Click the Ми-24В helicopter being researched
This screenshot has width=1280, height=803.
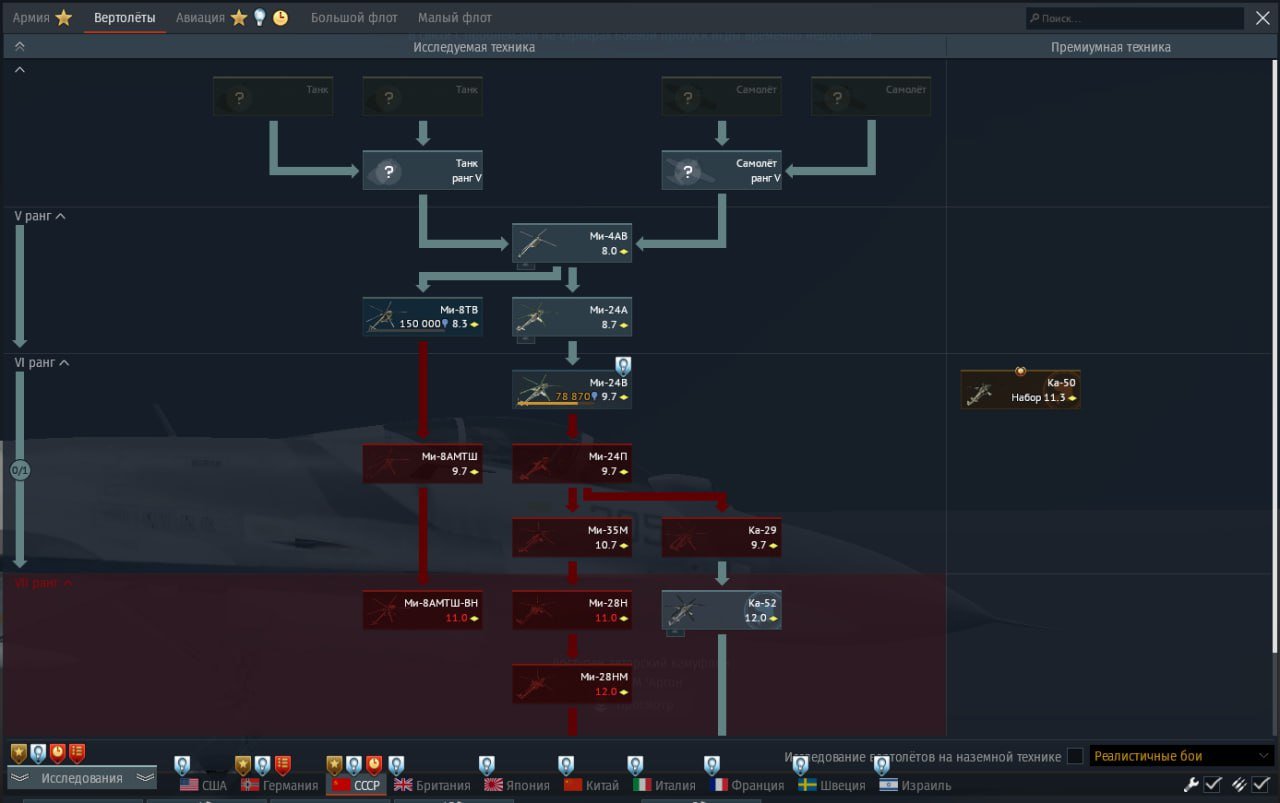point(571,389)
